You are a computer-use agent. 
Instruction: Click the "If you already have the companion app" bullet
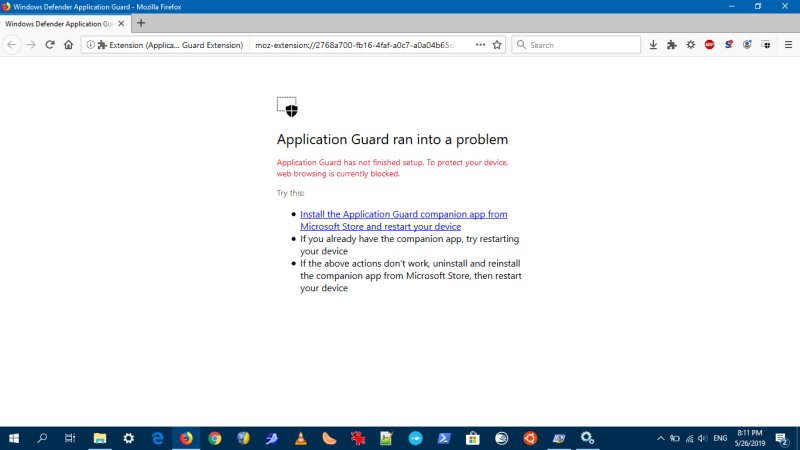(409, 245)
